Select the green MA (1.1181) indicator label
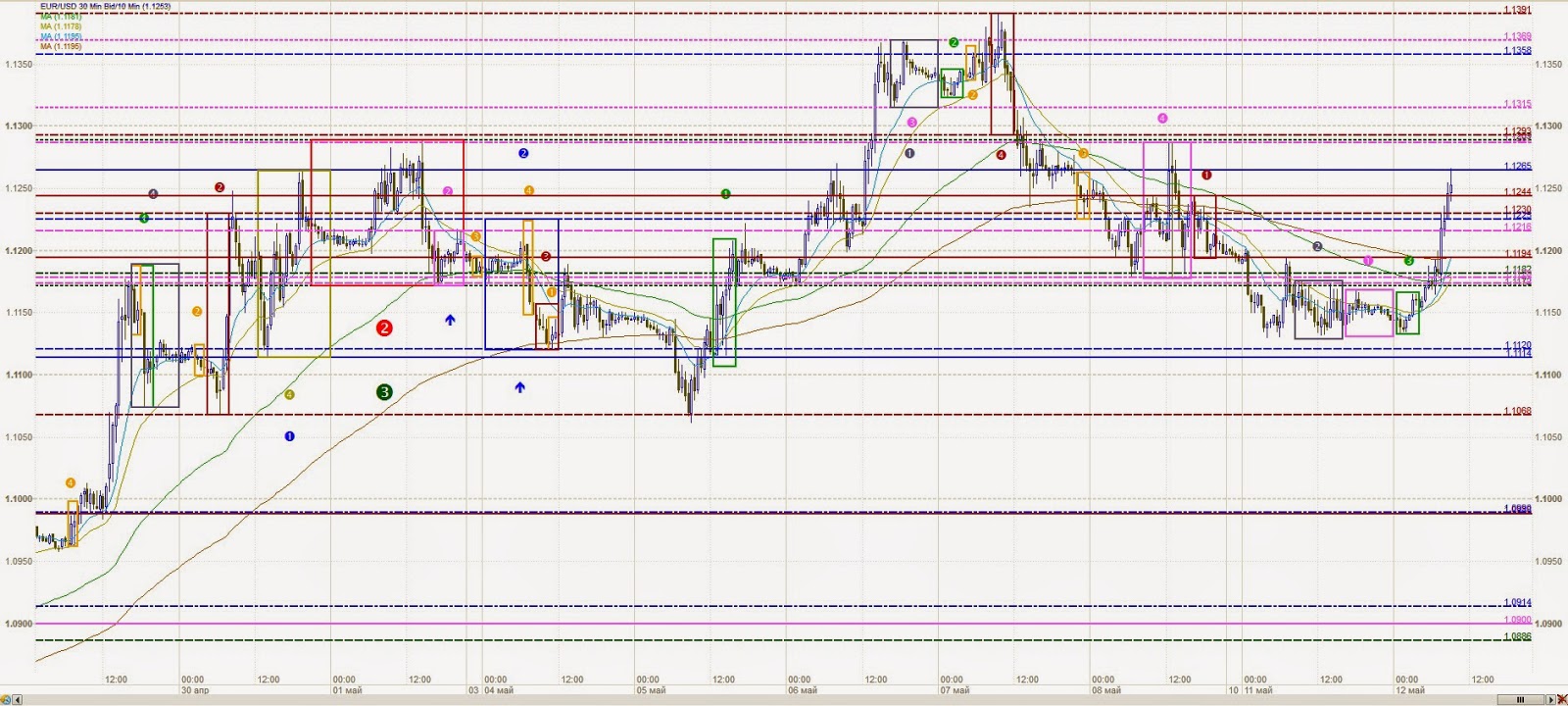Screen dimensions: 1568x706 (61, 17)
